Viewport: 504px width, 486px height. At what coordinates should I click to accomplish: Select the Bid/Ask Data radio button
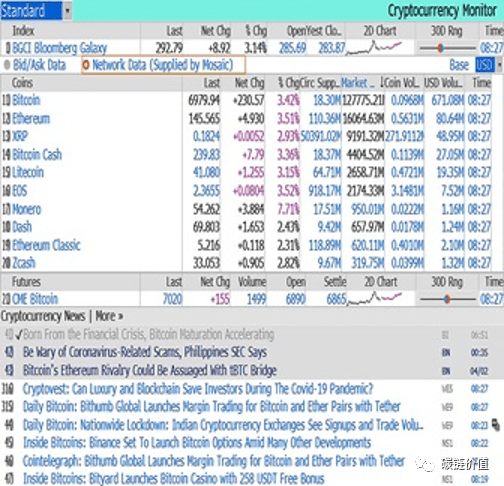[7, 65]
